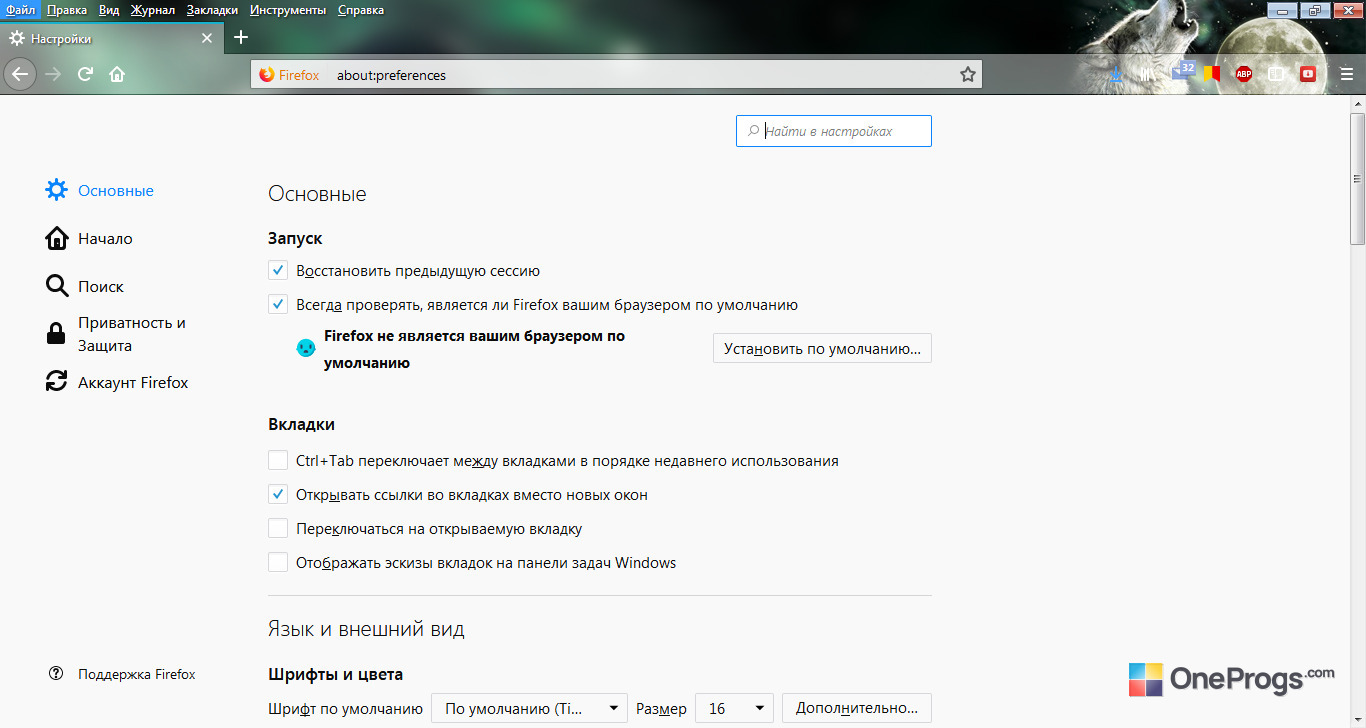The width and height of the screenshot is (1366, 728).
Task: Open the Вид menu
Action: 109,9
